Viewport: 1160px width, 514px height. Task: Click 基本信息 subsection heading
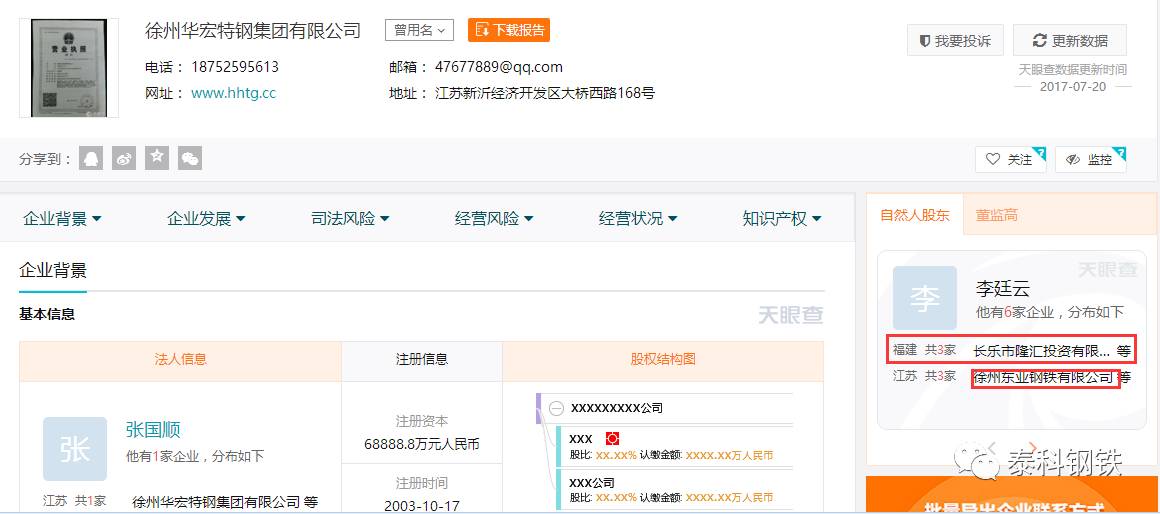coord(47,314)
